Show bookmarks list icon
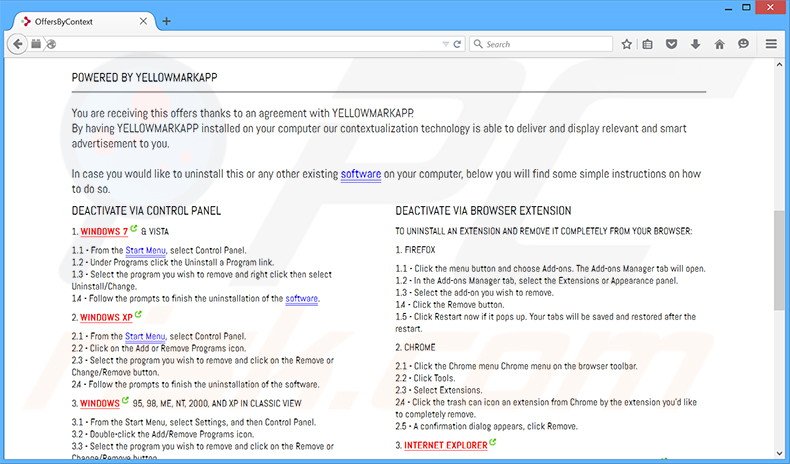Viewport: 790px width, 464px height. point(647,44)
